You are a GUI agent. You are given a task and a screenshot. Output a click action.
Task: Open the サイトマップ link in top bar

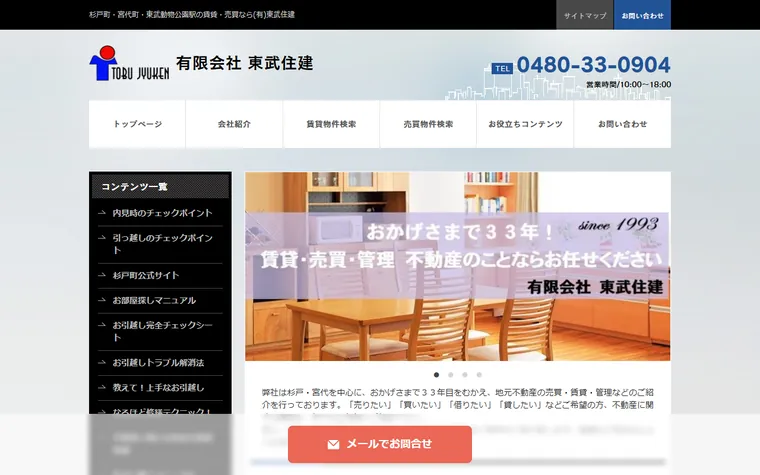585,15
